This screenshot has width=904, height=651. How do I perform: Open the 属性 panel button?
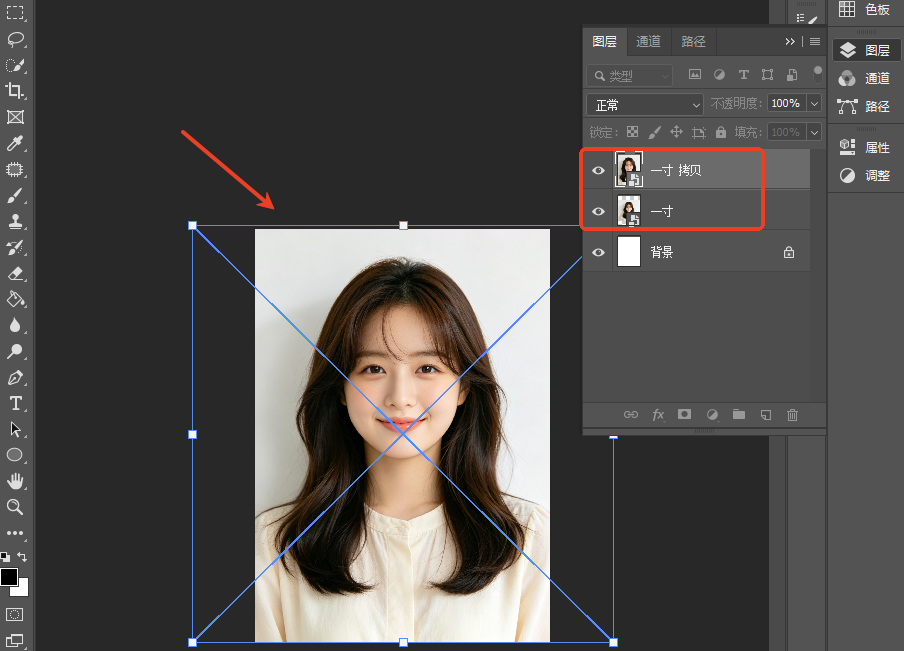tap(865, 147)
